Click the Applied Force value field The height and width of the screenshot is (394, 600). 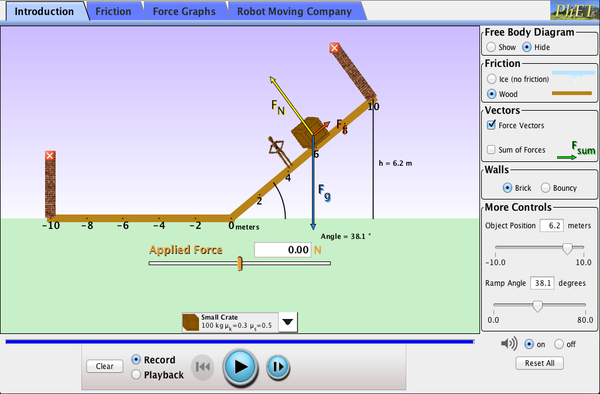[x=283, y=250]
